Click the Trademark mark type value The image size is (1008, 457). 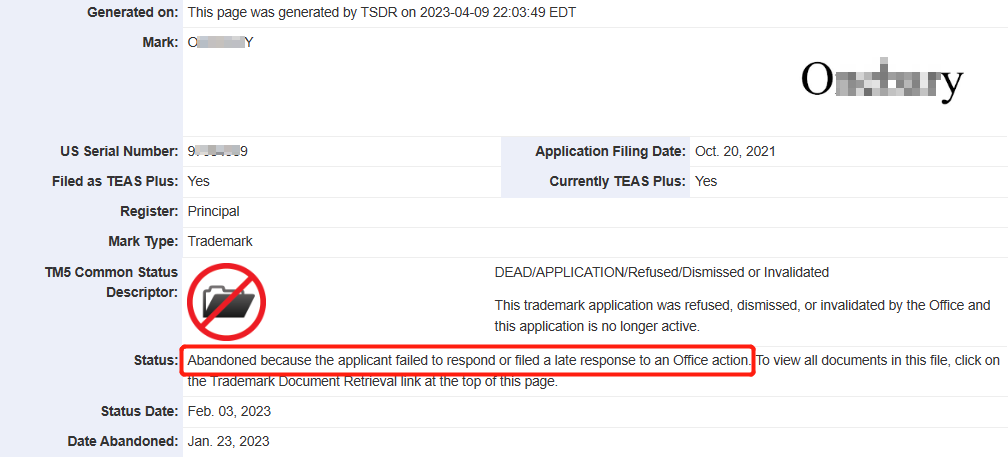220,242
